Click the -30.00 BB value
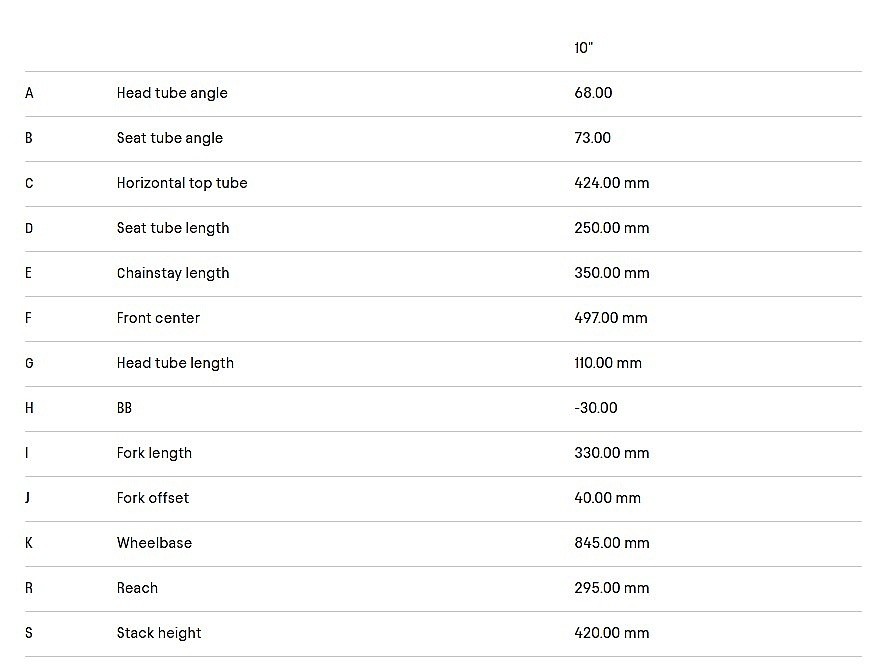The height and width of the screenshot is (665, 869). (596, 408)
